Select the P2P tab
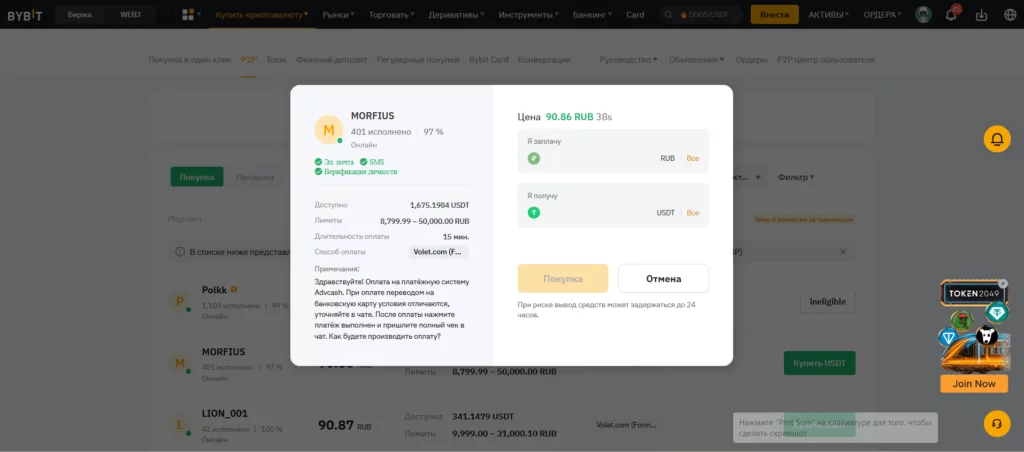Screen dimensions: 1024x452 pyautogui.click(x=249, y=59)
